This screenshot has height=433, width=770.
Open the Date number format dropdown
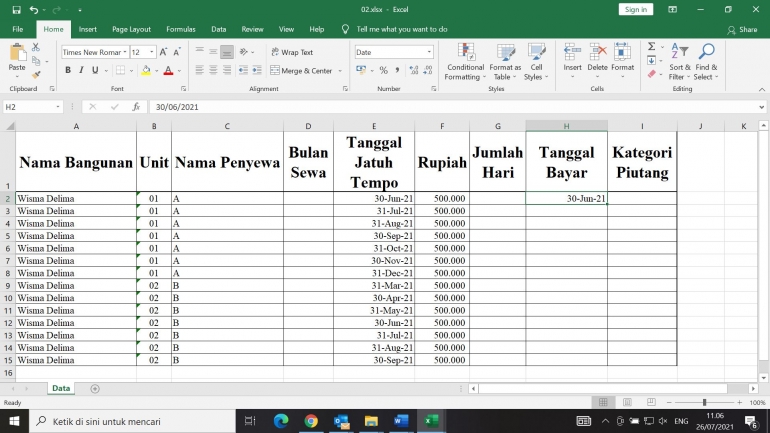[x=429, y=52]
